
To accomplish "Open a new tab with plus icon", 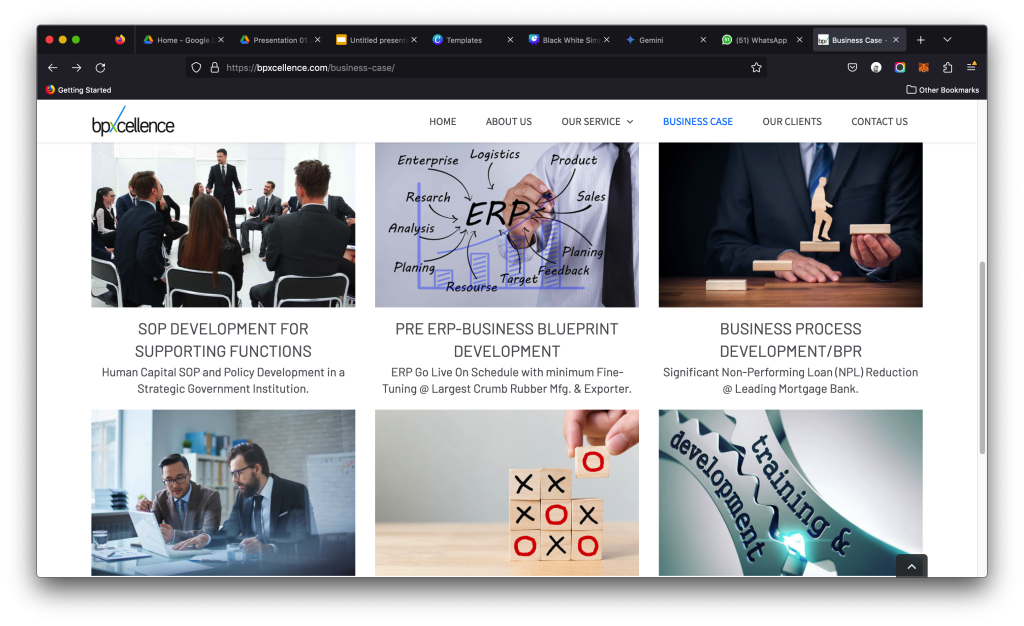I will click(x=921, y=40).
